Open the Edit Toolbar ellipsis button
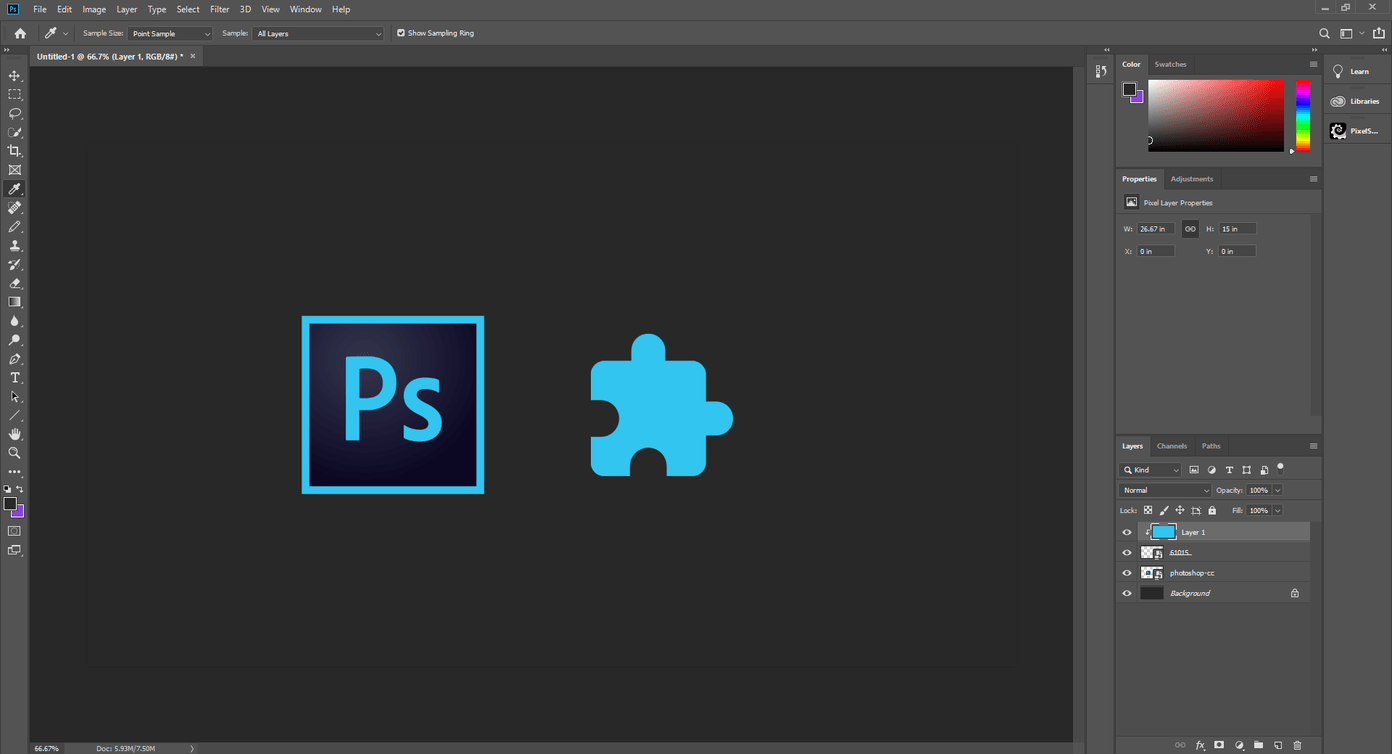The width and height of the screenshot is (1392, 754). 15,472
